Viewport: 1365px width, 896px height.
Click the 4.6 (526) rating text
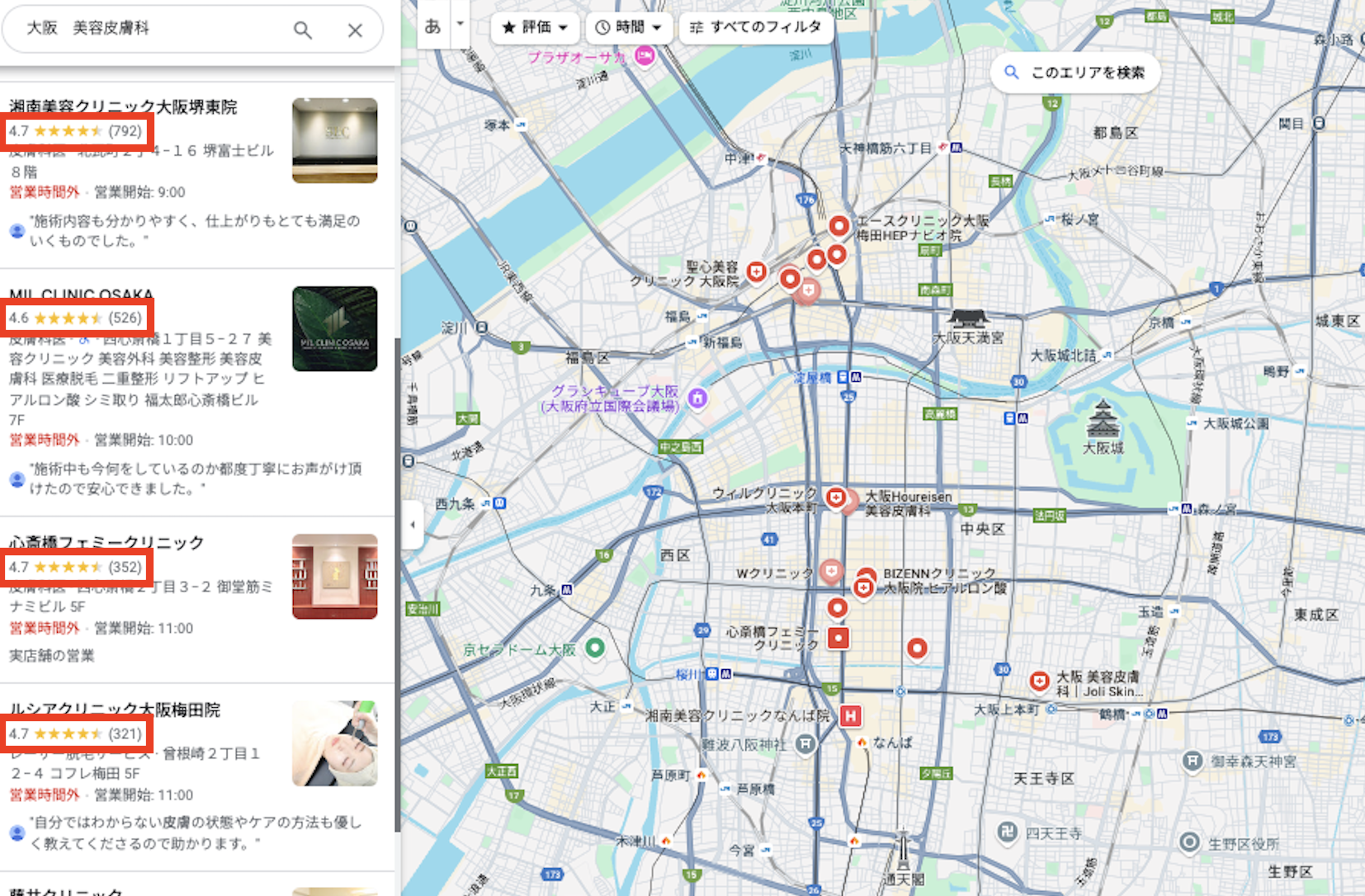click(x=76, y=318)
